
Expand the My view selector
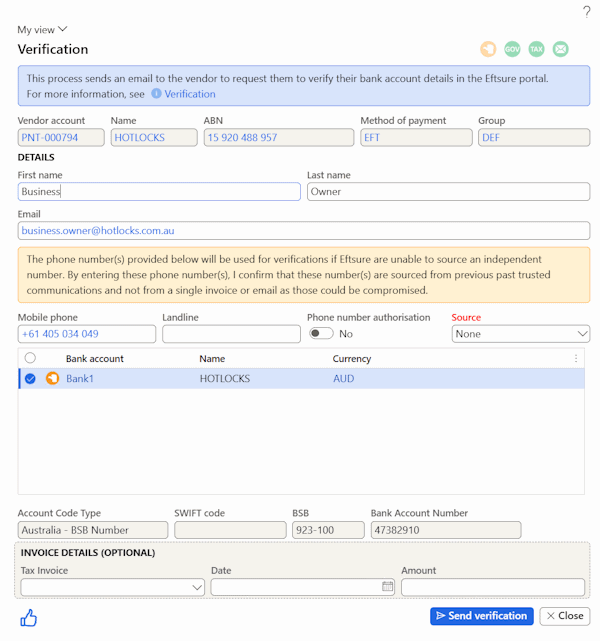(42, 30)
